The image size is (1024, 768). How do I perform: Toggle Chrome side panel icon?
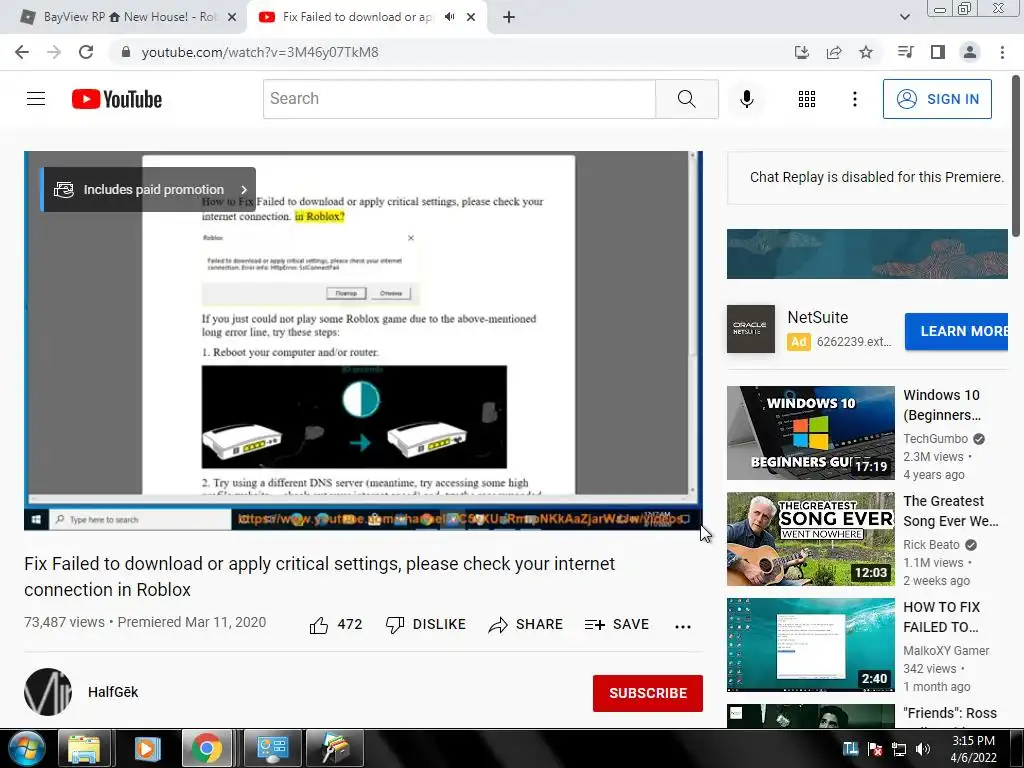[x=938, y=52]
